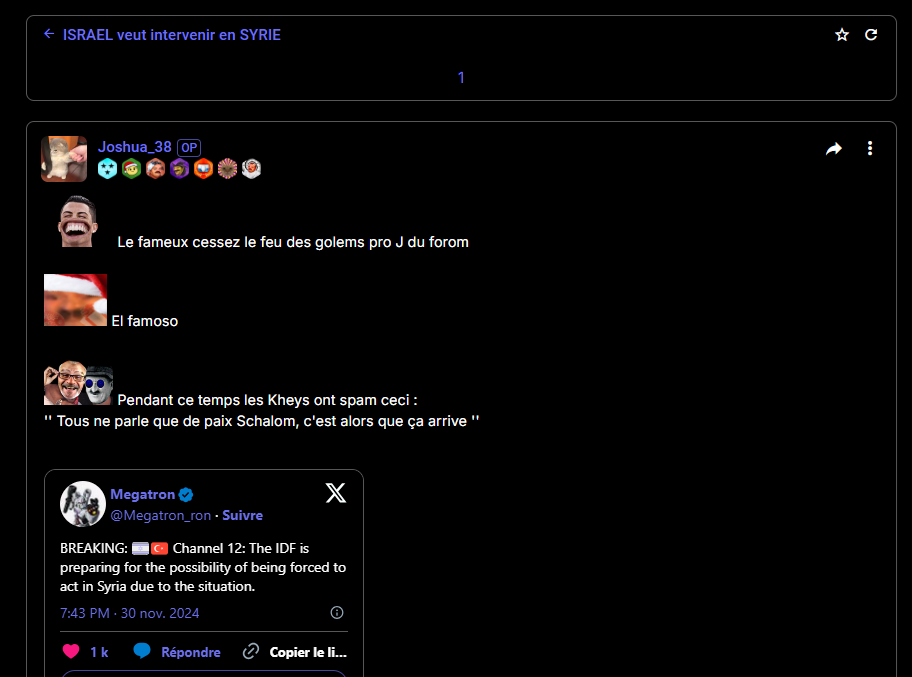Screen dimensions: 912x677
Task: Select page number 1
Action: point(461,77)
